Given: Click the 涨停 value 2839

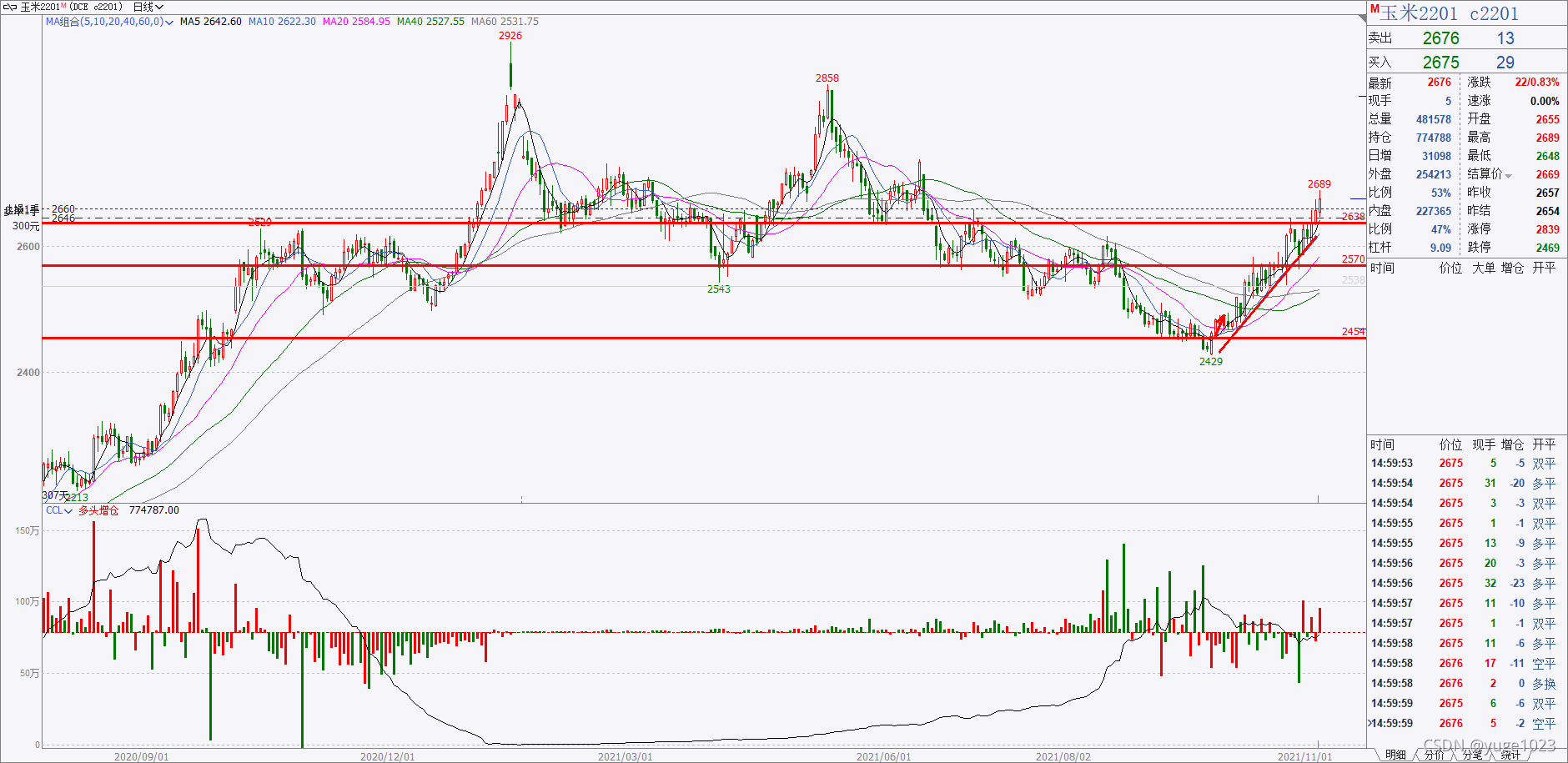Looking at the screenshot, I should pyautogui.click(x=1547, y=229).
